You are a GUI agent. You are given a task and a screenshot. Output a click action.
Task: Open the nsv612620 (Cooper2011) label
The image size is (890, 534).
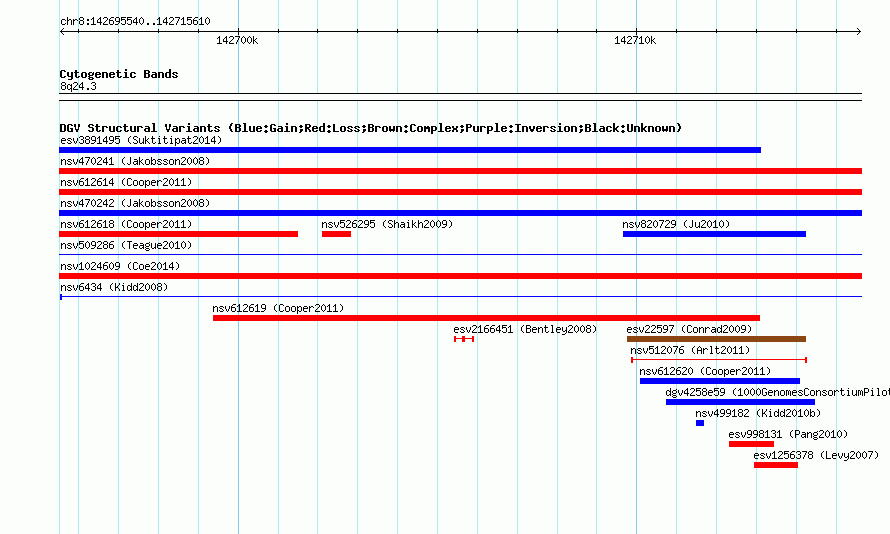[x=705, y=371]
